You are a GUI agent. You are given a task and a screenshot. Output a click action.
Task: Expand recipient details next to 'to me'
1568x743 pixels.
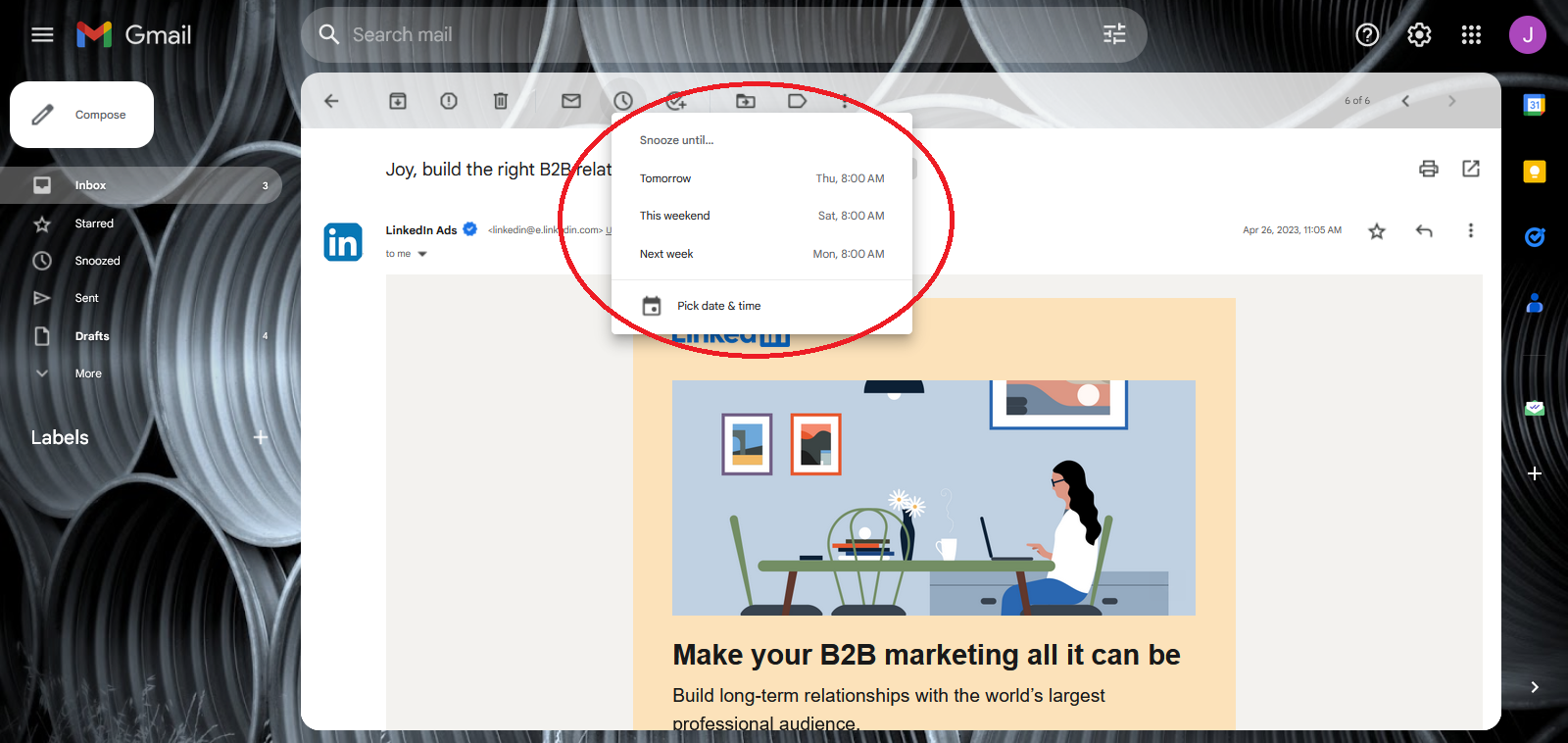[x=422, y=254]
